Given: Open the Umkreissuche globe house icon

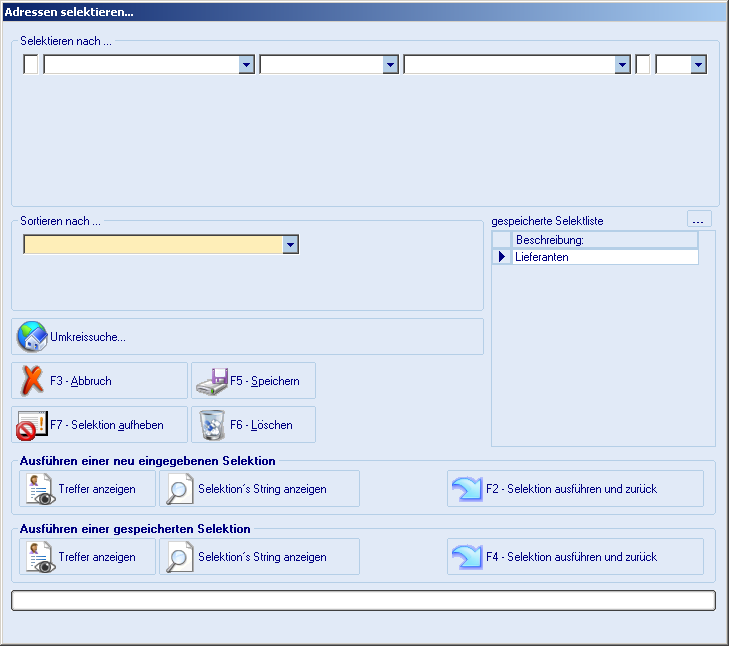Looking at the screenshot, I should (x=32, y=336).
